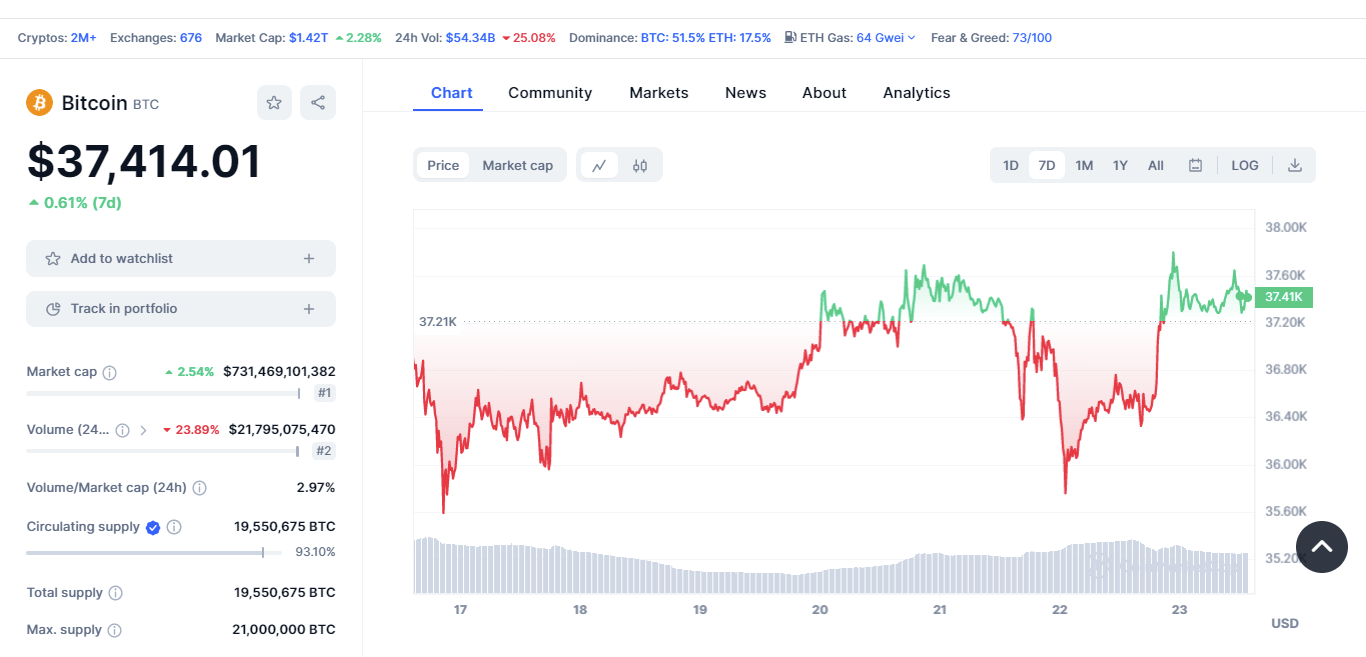Click the ETH Gas pump icon
The image size is (1366, 657).
click(x=790, y=38)
